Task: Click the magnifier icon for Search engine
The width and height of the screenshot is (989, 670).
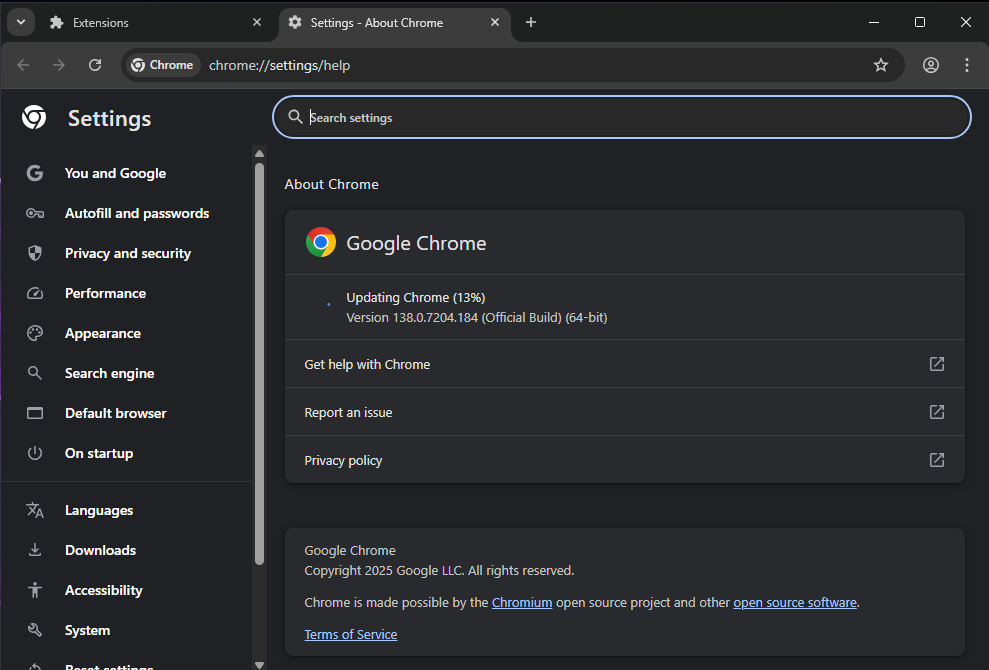Action: 35,373
